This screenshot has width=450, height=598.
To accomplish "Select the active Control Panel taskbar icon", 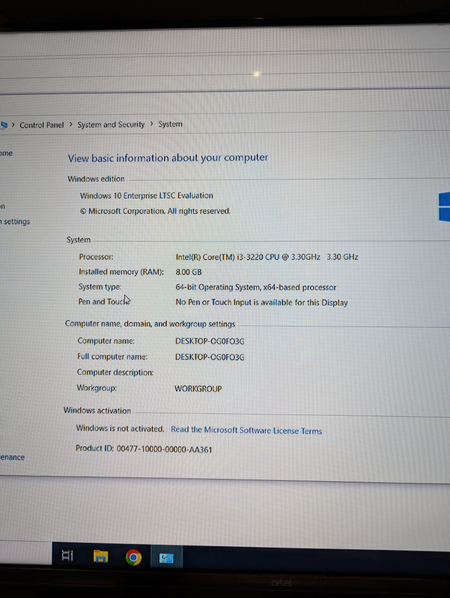I will (166, 558).
